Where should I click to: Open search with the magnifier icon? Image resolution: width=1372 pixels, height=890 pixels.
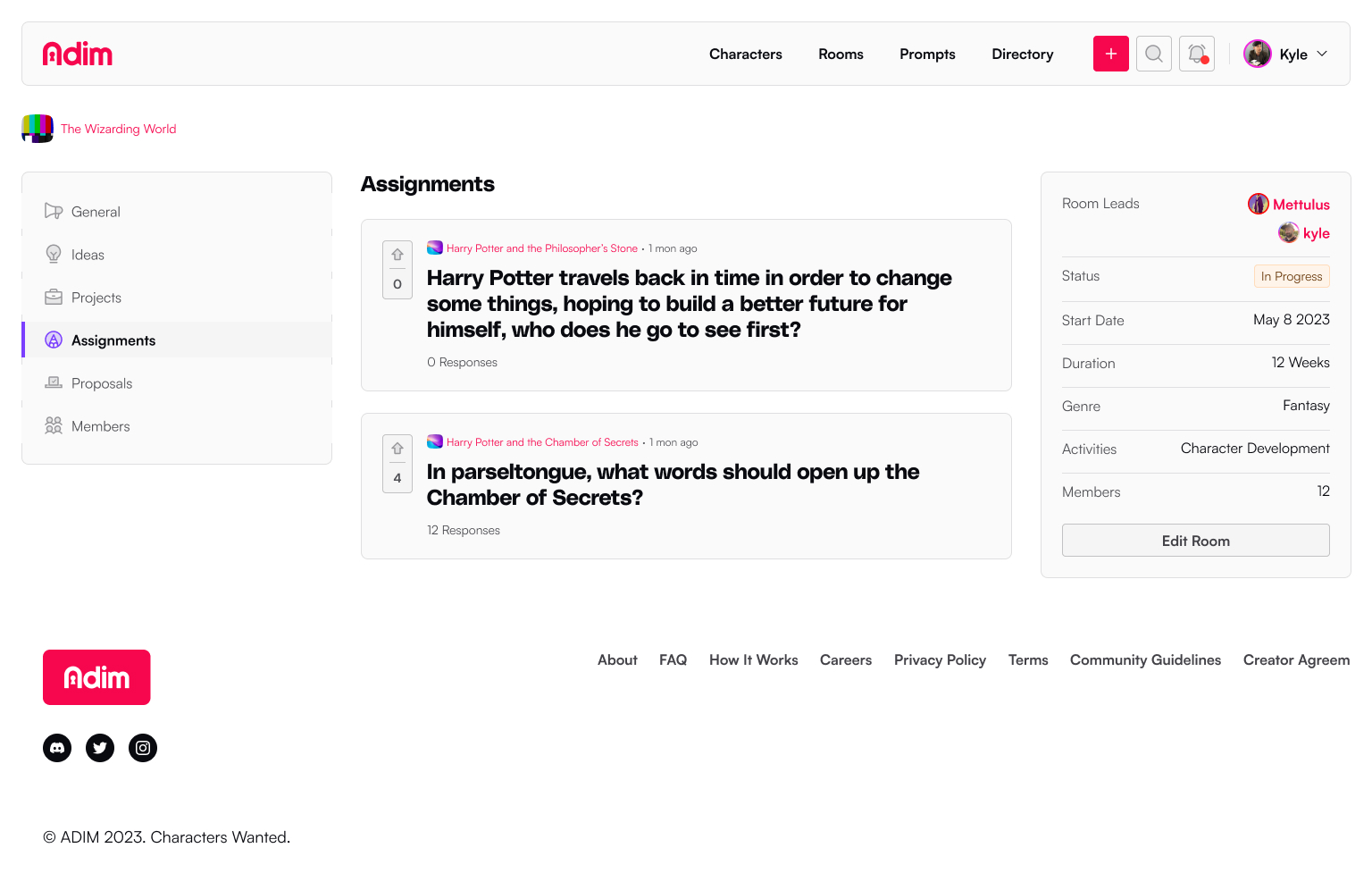[1153, 54]
